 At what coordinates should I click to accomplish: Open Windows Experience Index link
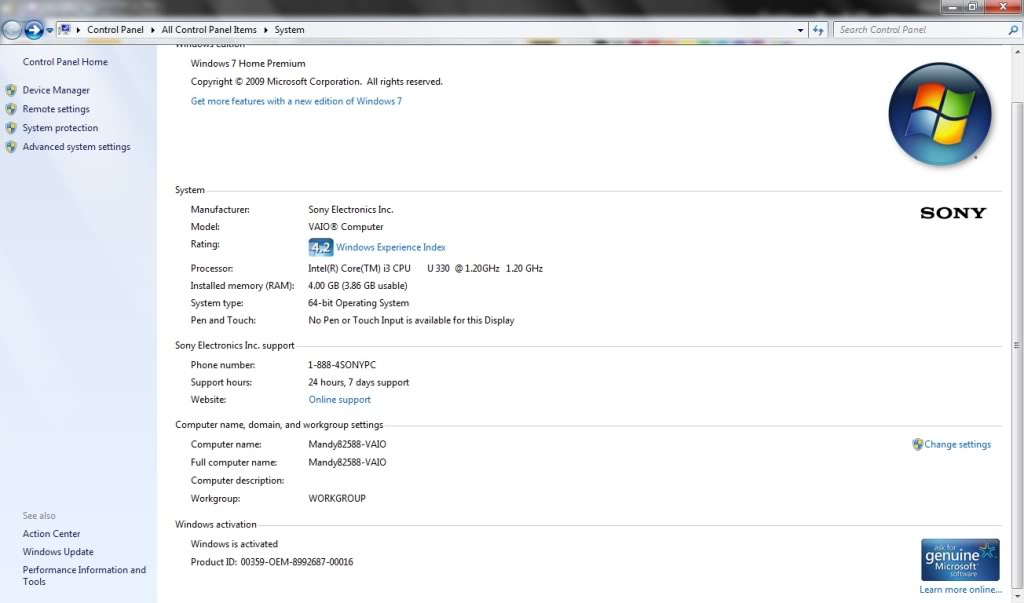click(x=391, y=248)
